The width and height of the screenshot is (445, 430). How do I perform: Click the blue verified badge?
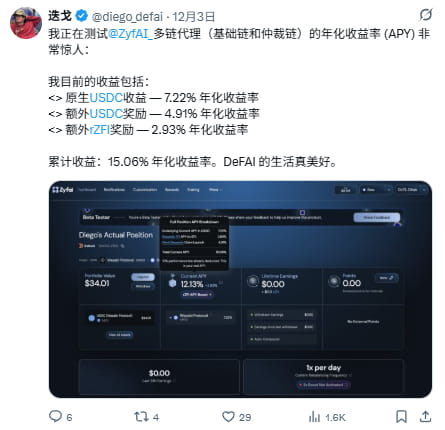(x=82, y=16)
